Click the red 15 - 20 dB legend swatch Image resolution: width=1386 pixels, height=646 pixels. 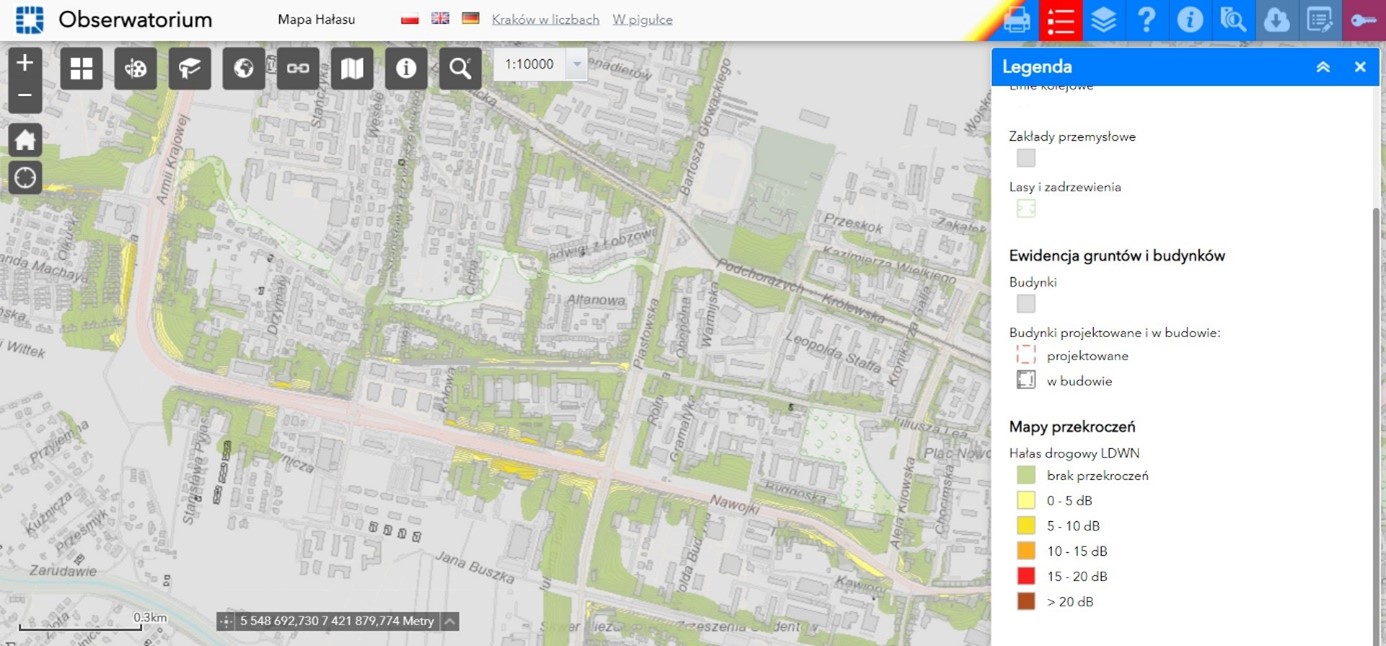(1026, 576)
